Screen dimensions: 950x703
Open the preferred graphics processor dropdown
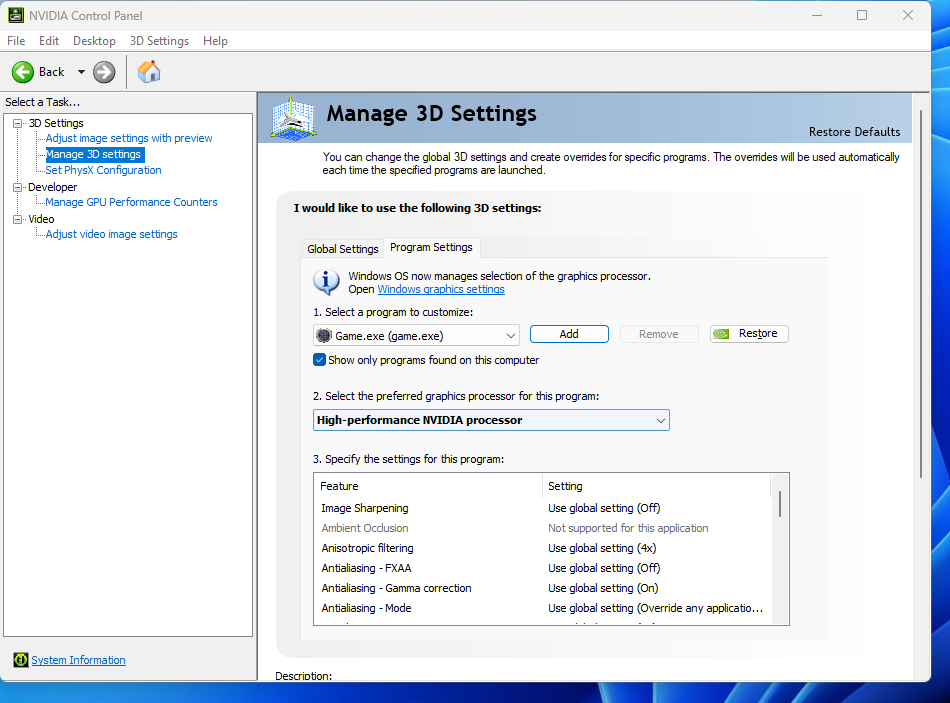(491, 420)
